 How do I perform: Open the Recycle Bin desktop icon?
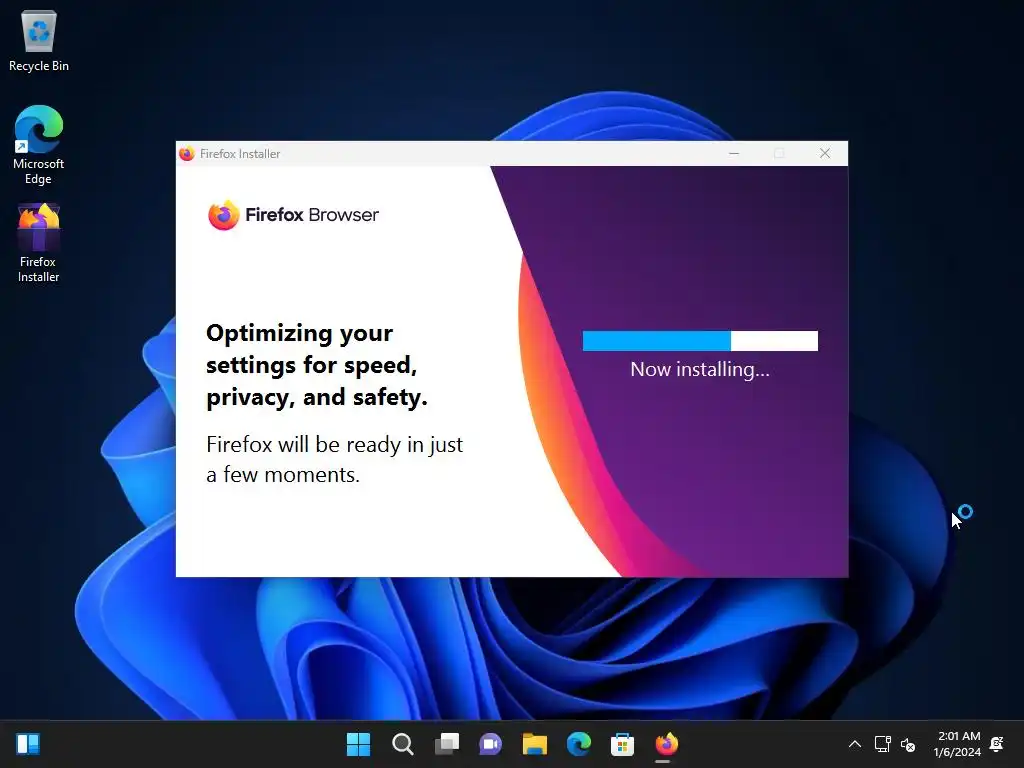(39, 40)
